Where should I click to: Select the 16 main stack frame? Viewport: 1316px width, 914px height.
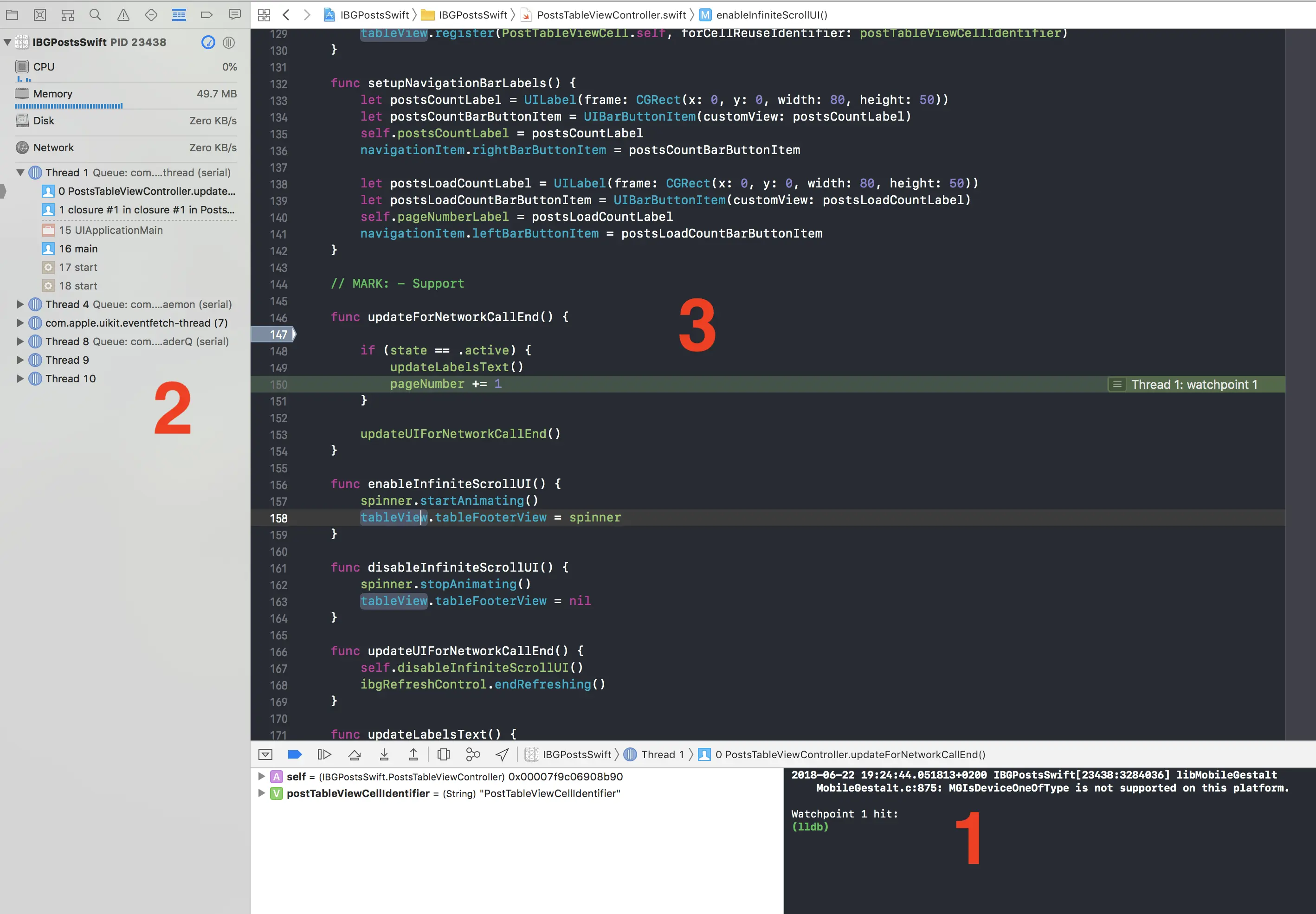coord(78,249)
